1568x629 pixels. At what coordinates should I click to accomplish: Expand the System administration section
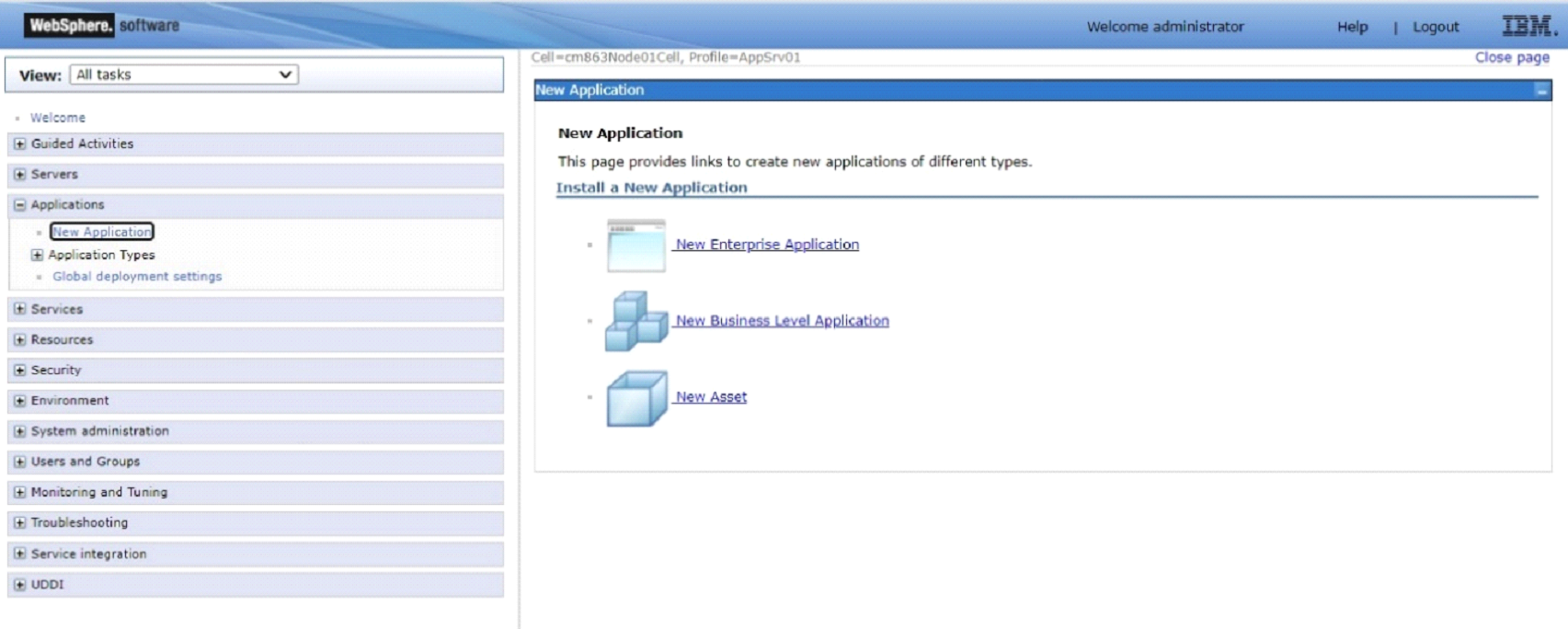click(x=19, y=431)
